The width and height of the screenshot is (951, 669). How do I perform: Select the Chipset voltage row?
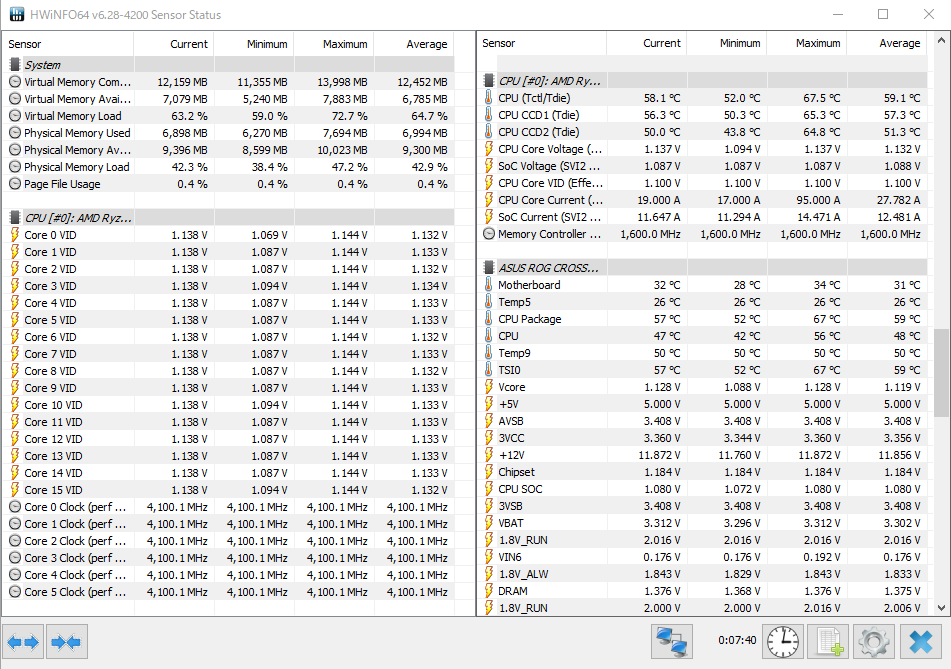705,471
